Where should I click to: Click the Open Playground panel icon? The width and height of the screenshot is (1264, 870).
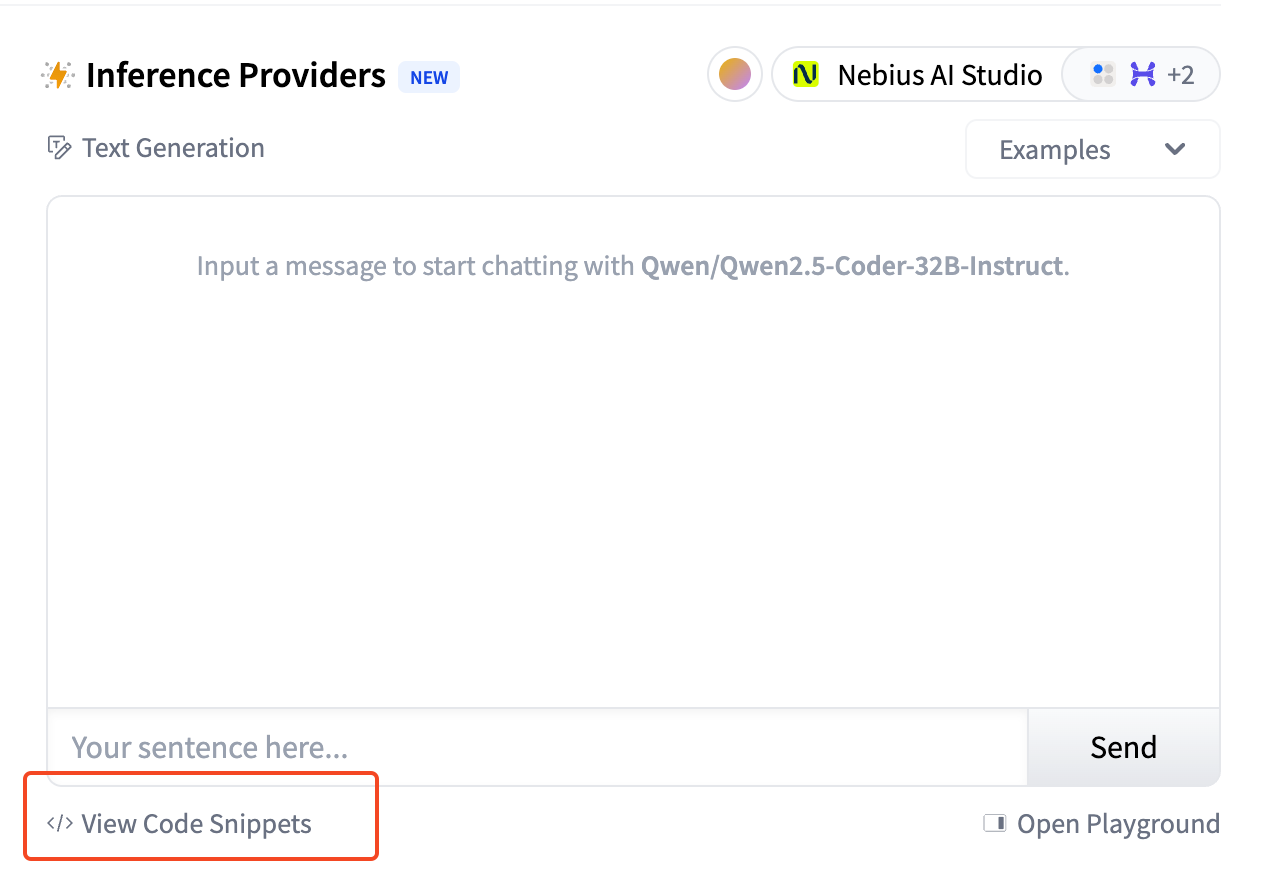(x=995, y=823)
